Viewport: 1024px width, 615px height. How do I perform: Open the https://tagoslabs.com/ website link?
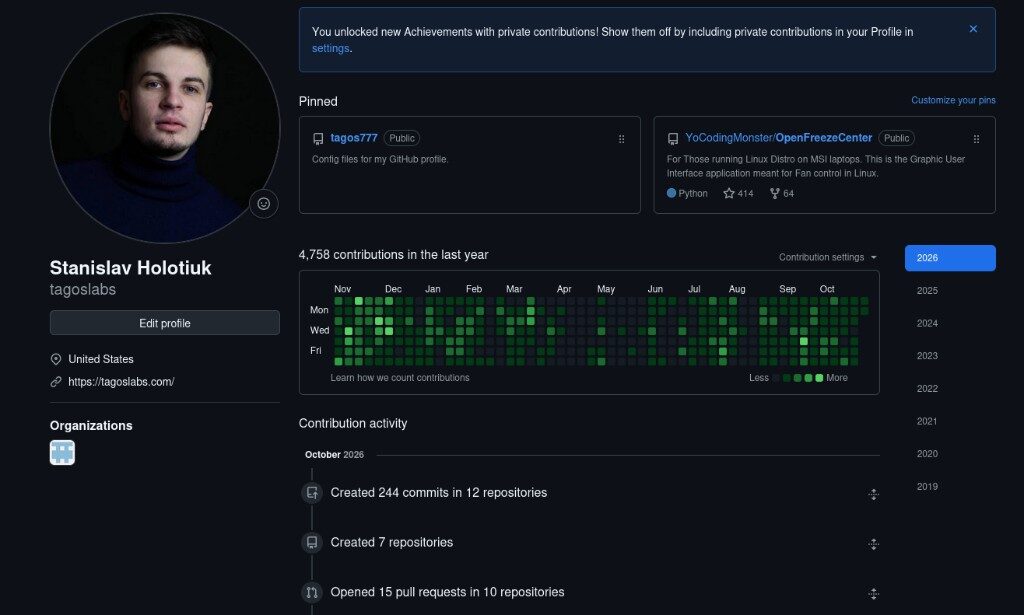coord(121,382)
